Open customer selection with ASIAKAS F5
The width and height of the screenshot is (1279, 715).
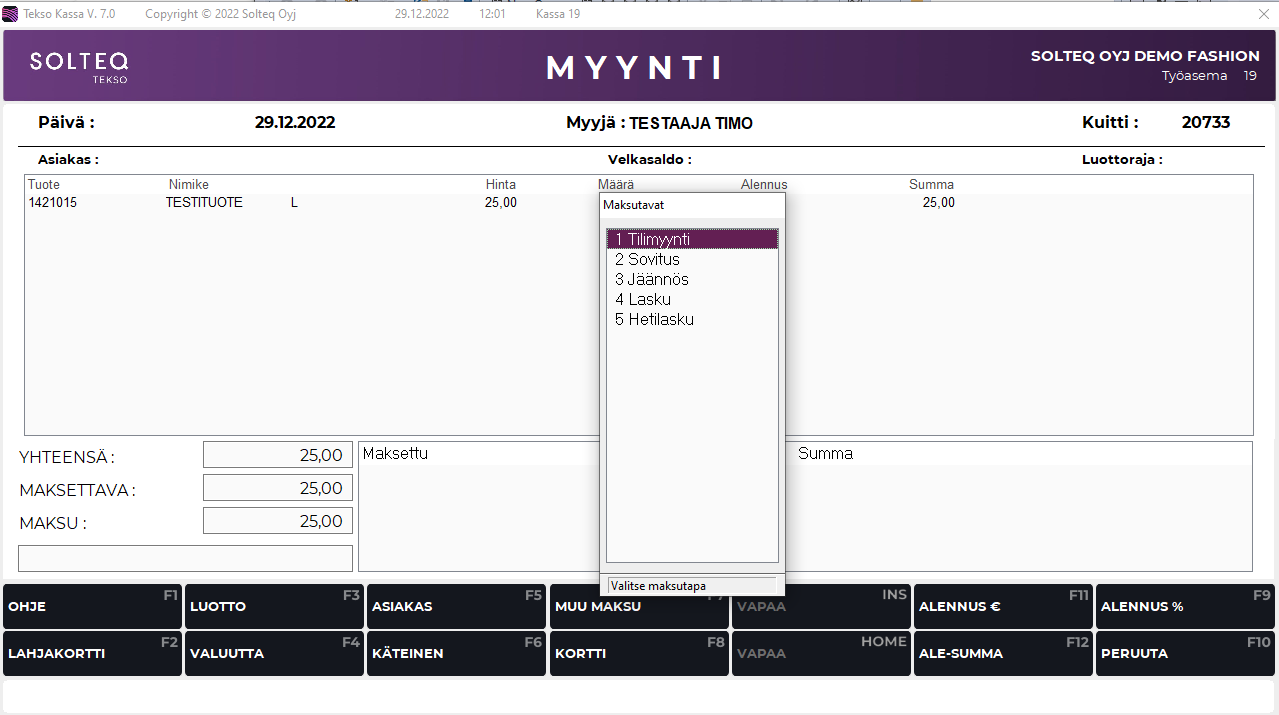(456, 606)
